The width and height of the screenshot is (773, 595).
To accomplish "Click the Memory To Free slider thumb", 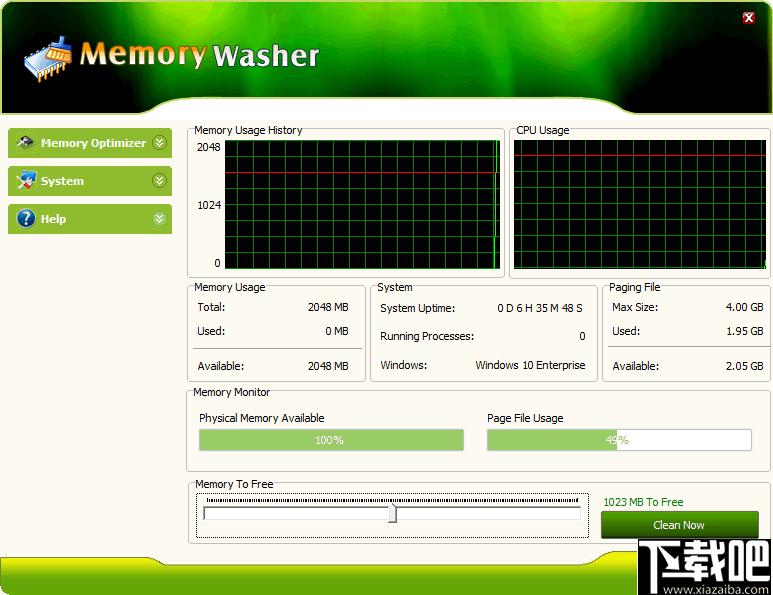I will pos(392,513).
